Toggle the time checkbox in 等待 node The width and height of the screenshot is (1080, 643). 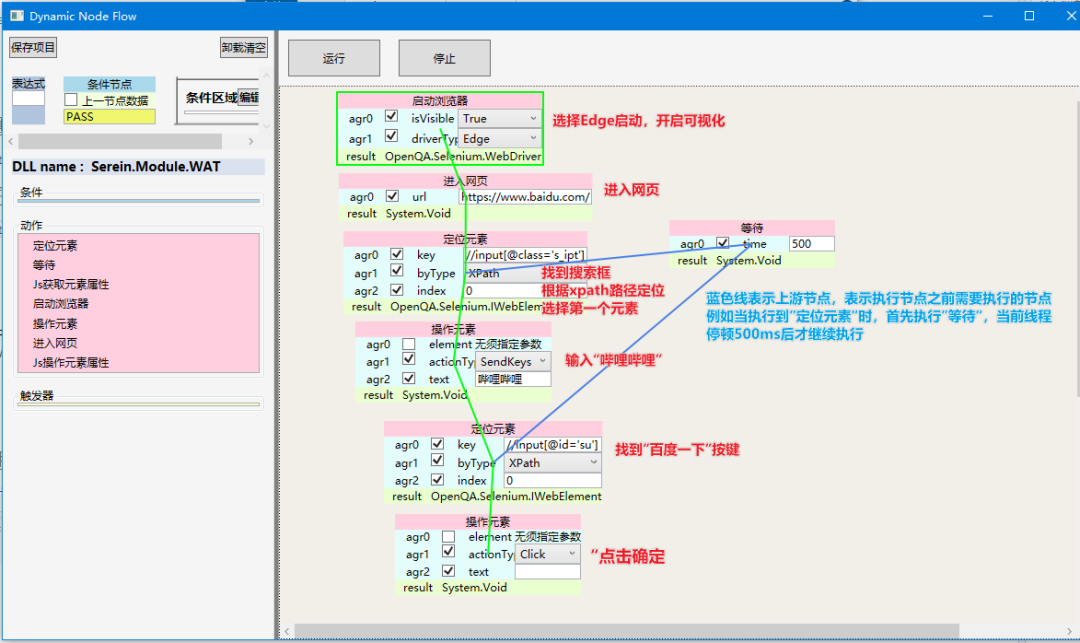(723, 243)
